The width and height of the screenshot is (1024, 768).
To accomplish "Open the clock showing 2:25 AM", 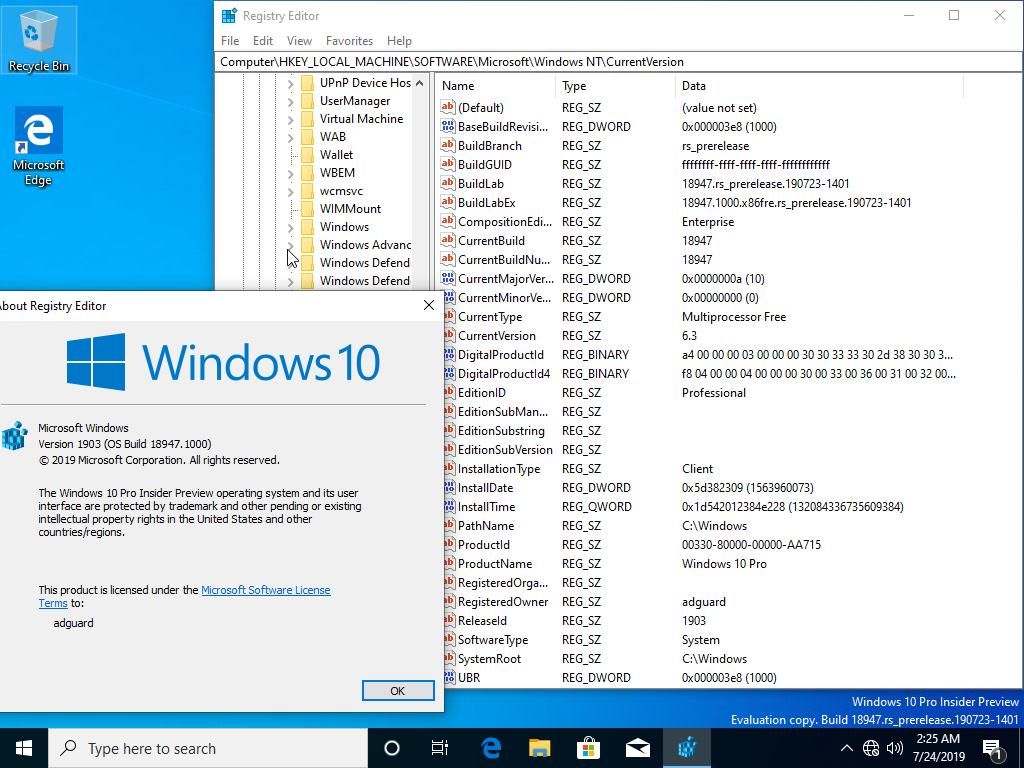I will (940, 748).
